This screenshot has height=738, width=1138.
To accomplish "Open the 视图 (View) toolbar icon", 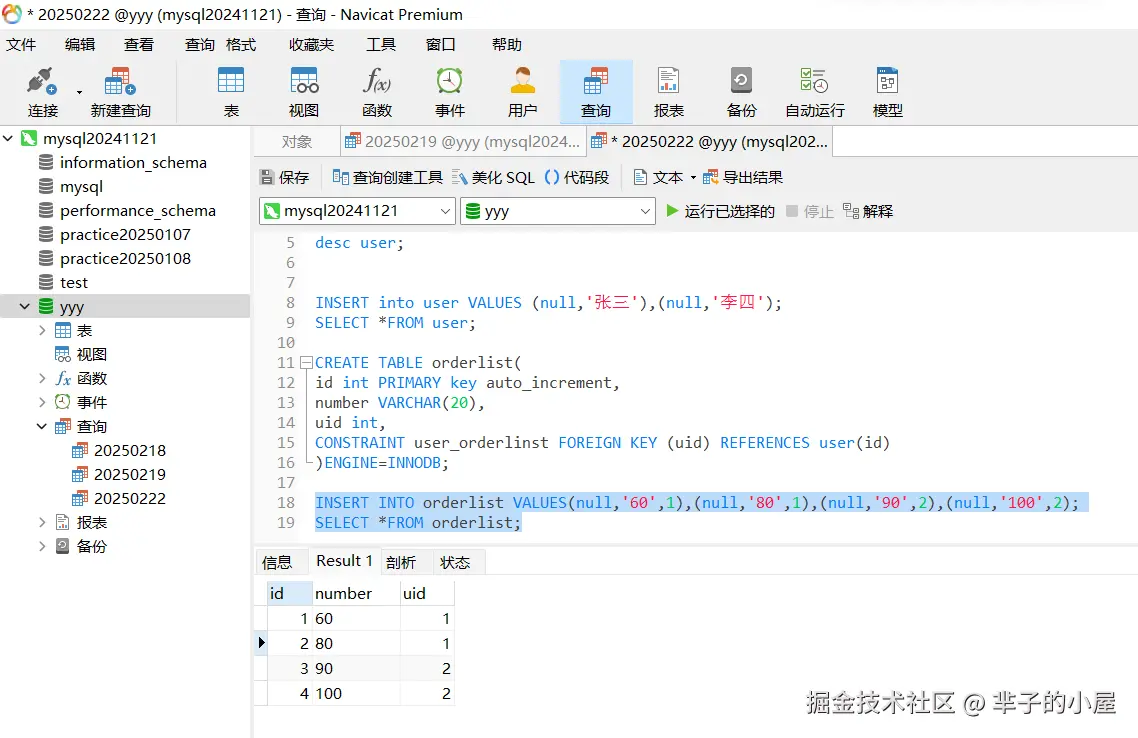I will click(x=303, y=91).
